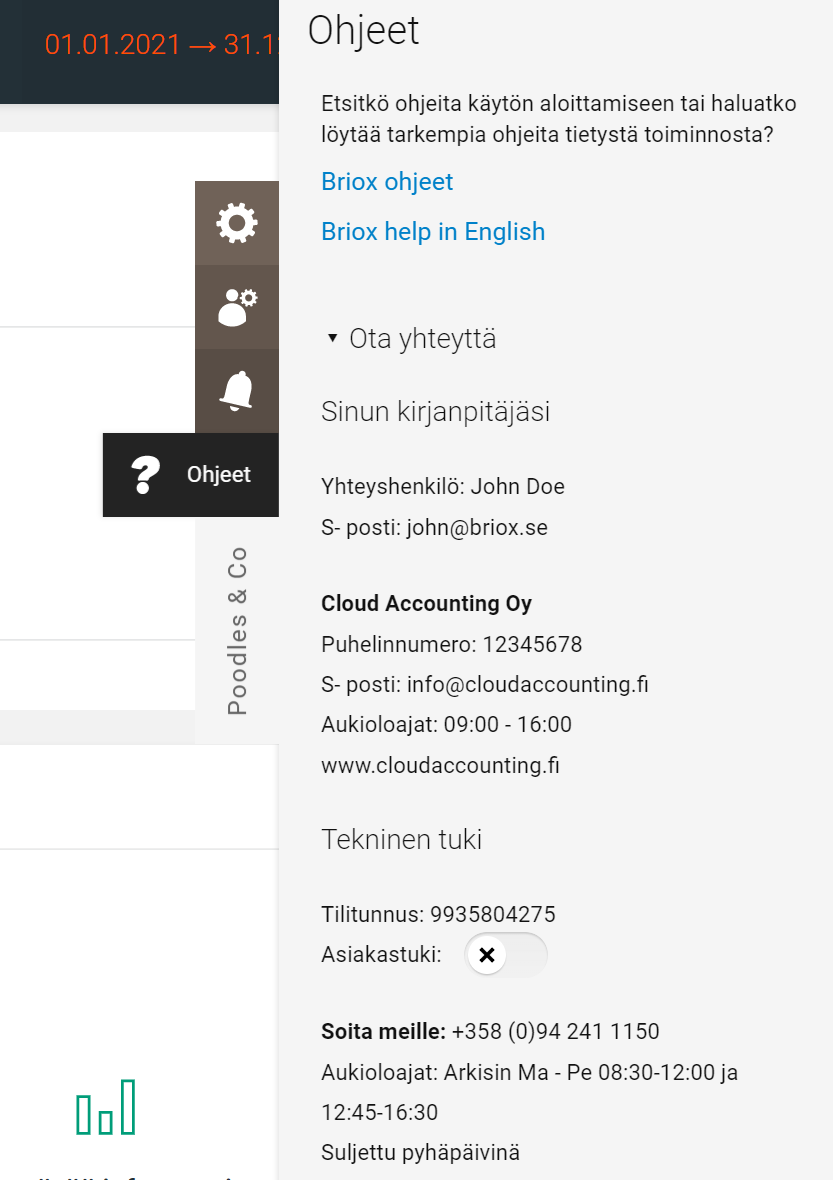Click Yhteyshenkilö: John Doe text
Screen dimensions: 833x1180
pos(442,486)
